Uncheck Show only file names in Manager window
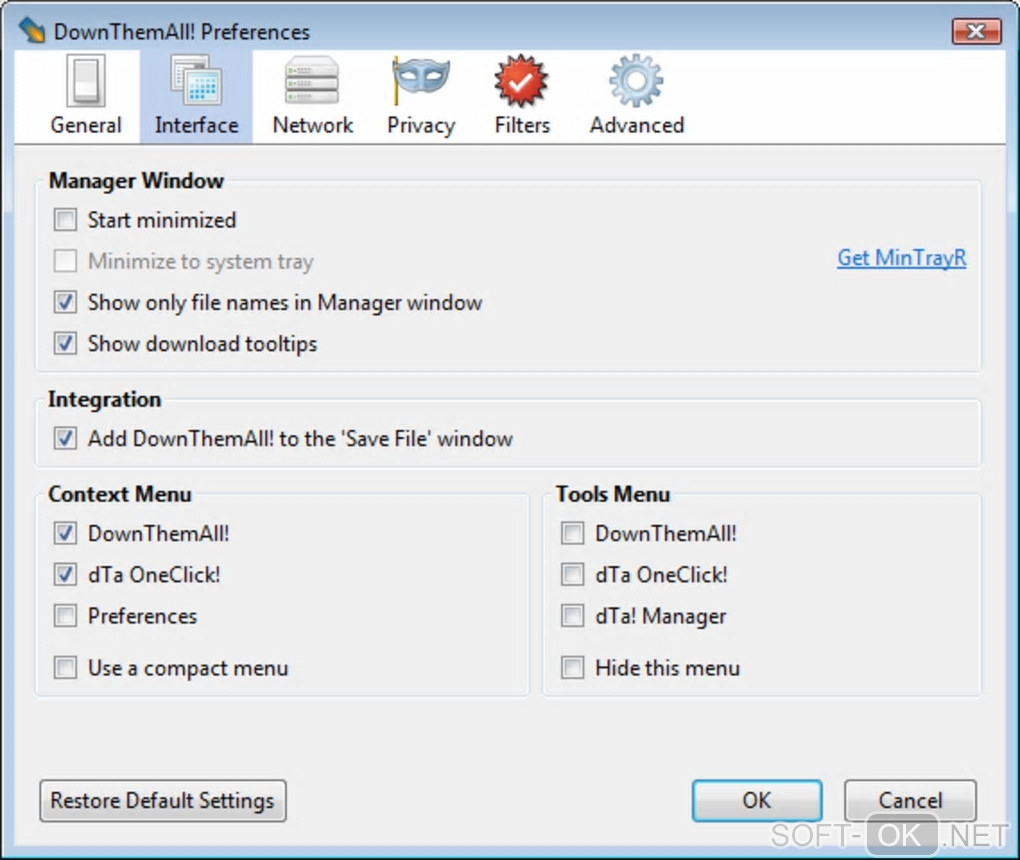Image resolution: width=1020 pixels, height=860 pixels. (x=65, y=302)
